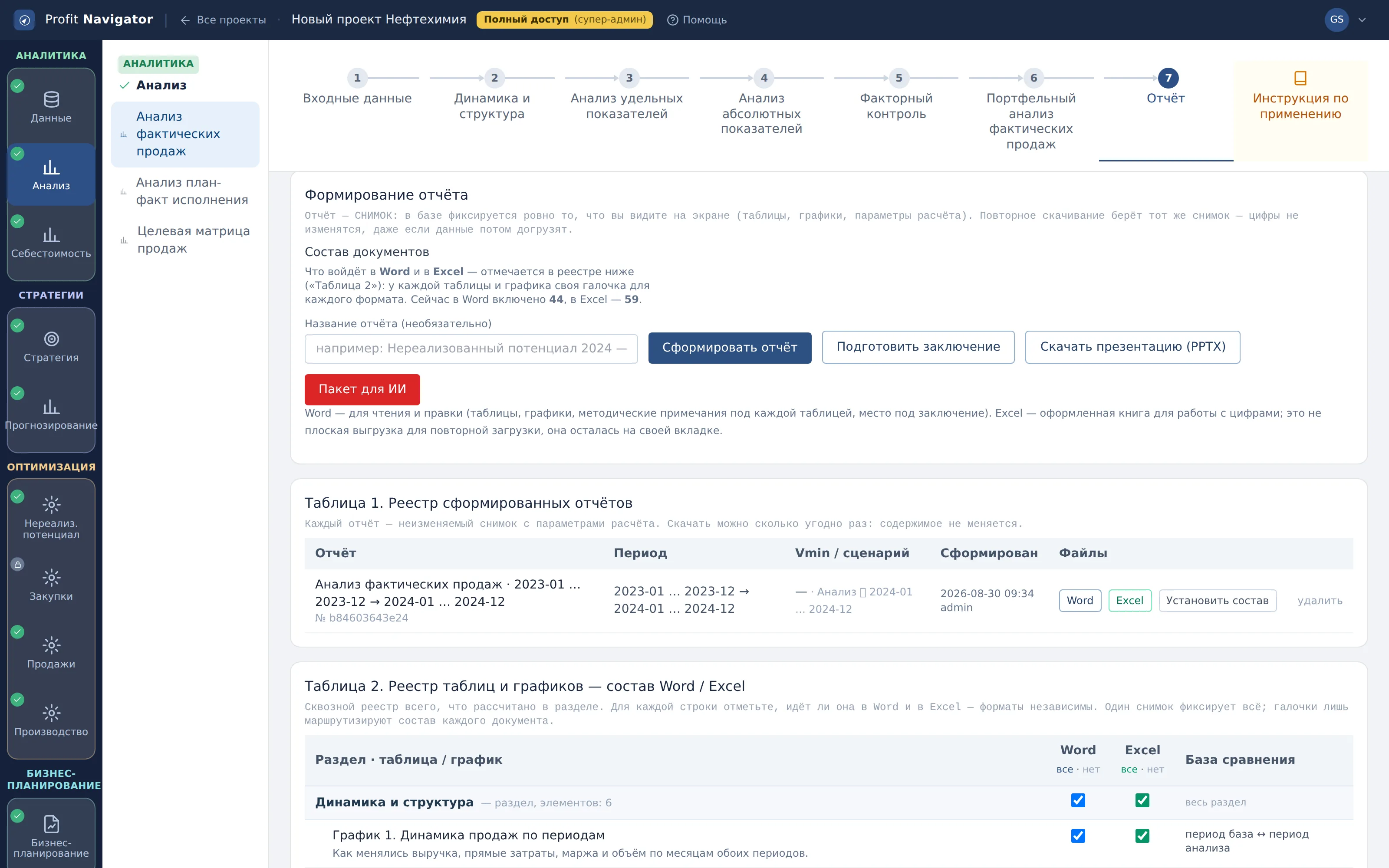
Task: Expand the user menu chevron beside GS
Action: coord(1362,20)
